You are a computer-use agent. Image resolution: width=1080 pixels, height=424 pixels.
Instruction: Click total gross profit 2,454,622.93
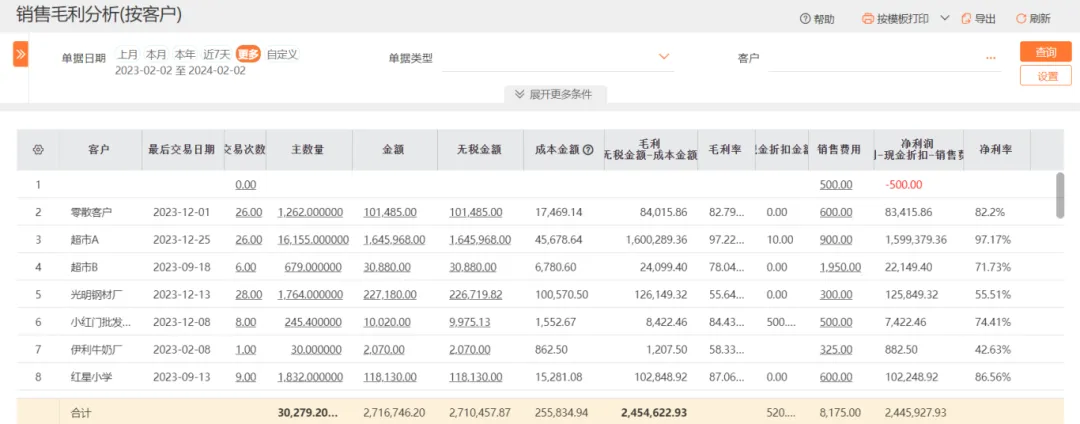pos(654,413)
